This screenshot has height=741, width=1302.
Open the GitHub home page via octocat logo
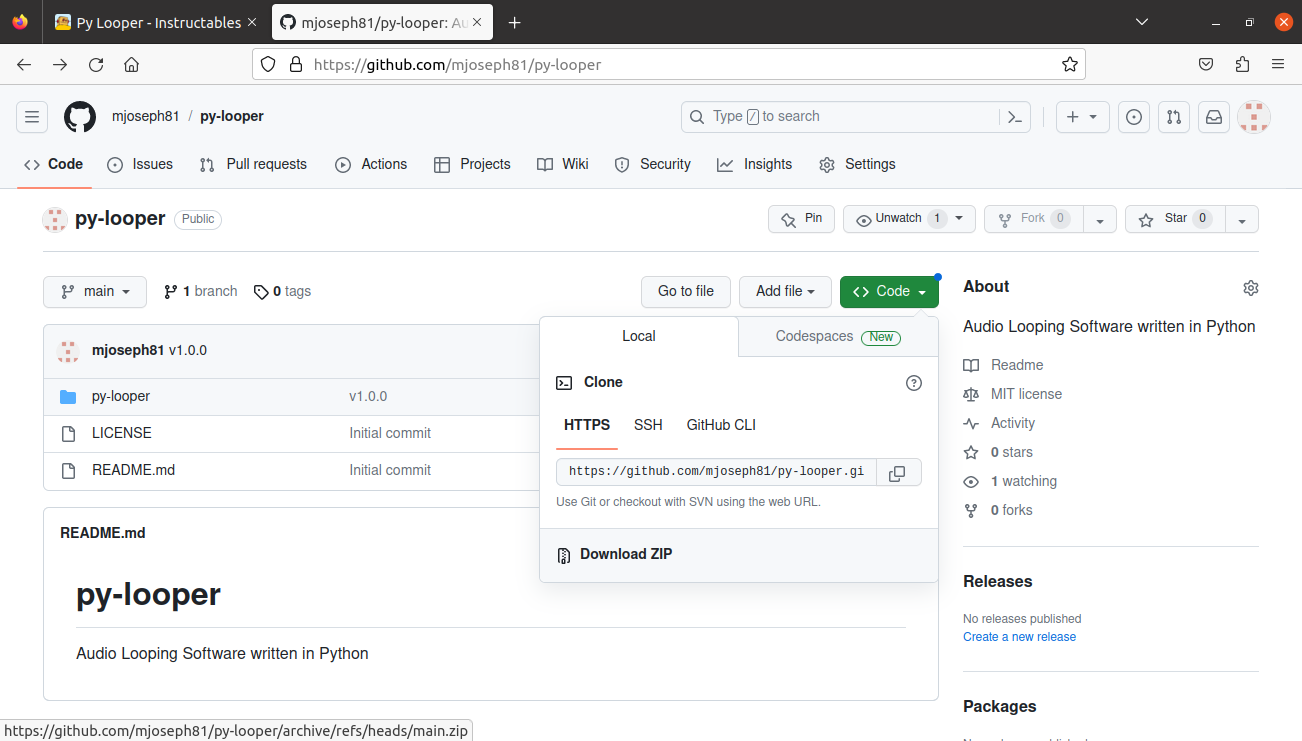tap(79, 116)
